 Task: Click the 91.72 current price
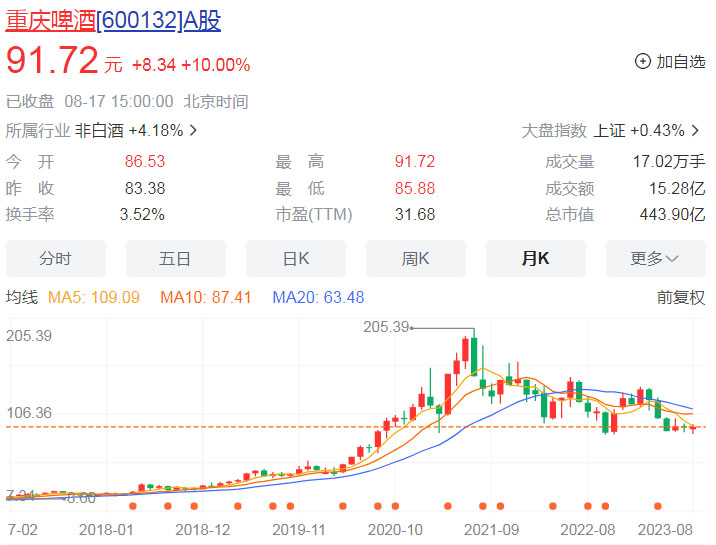coord(52,60)
